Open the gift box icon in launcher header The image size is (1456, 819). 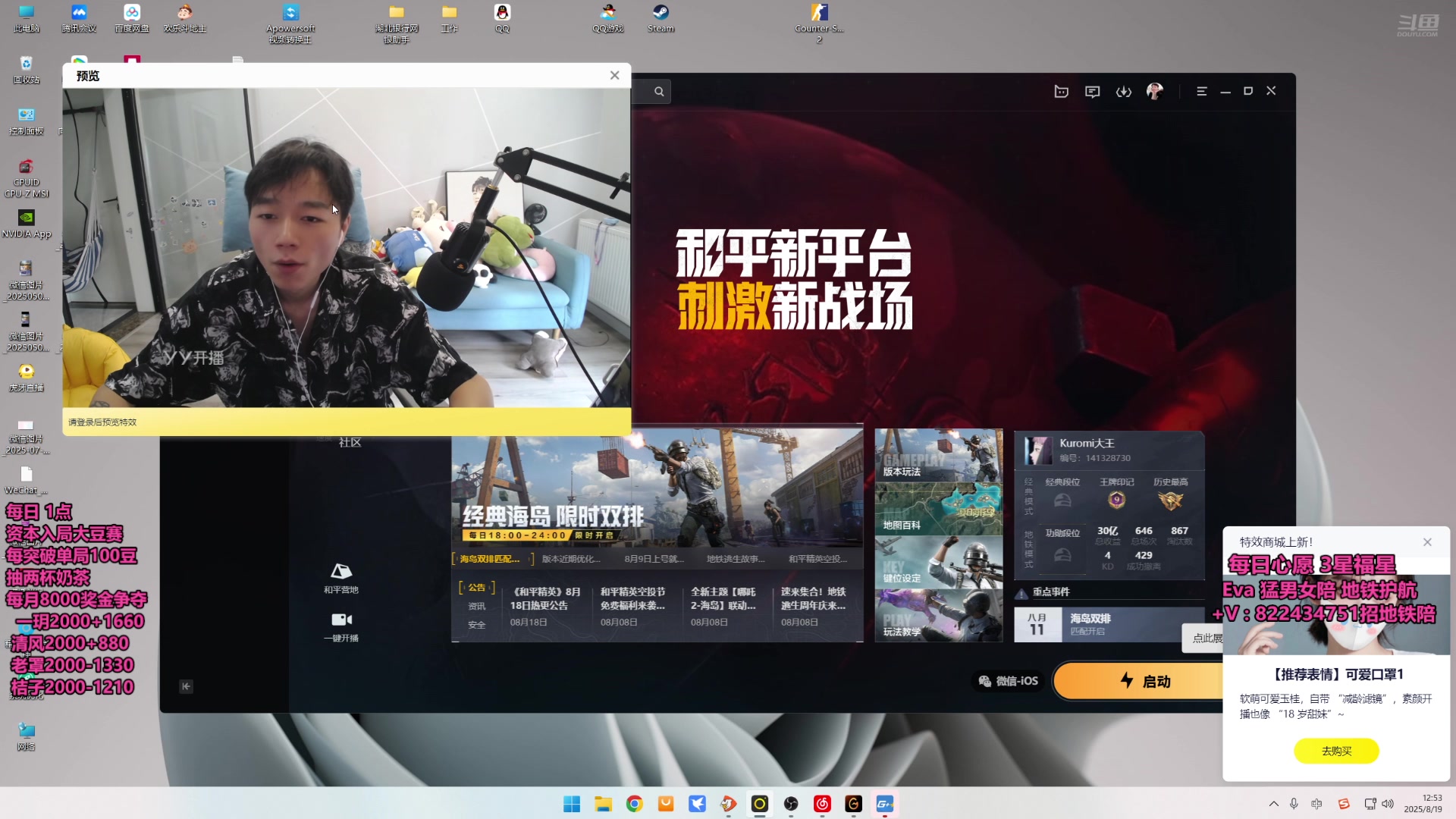coord(1061,92)
